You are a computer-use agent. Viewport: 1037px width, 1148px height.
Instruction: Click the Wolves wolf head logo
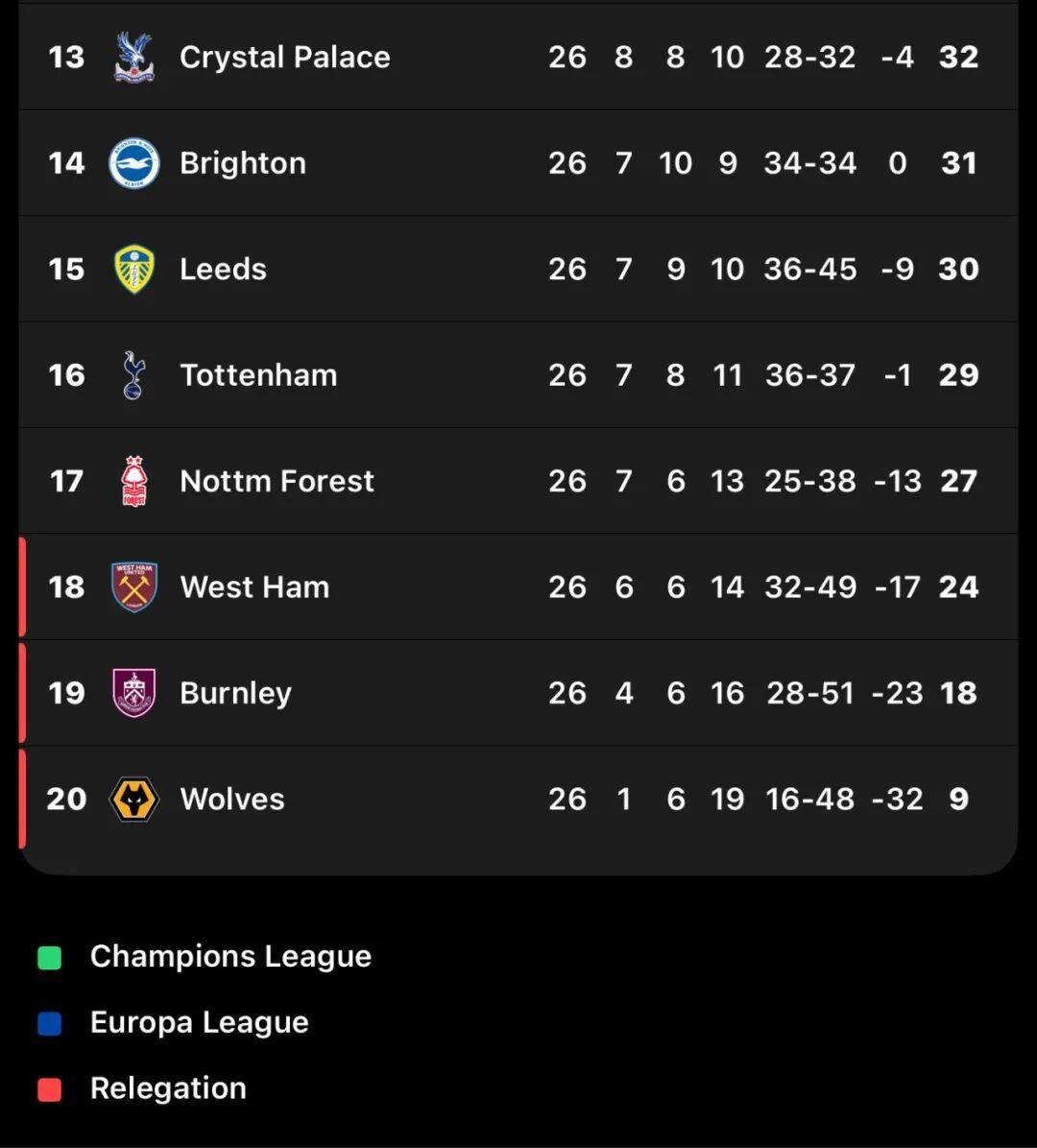(133, 800)
